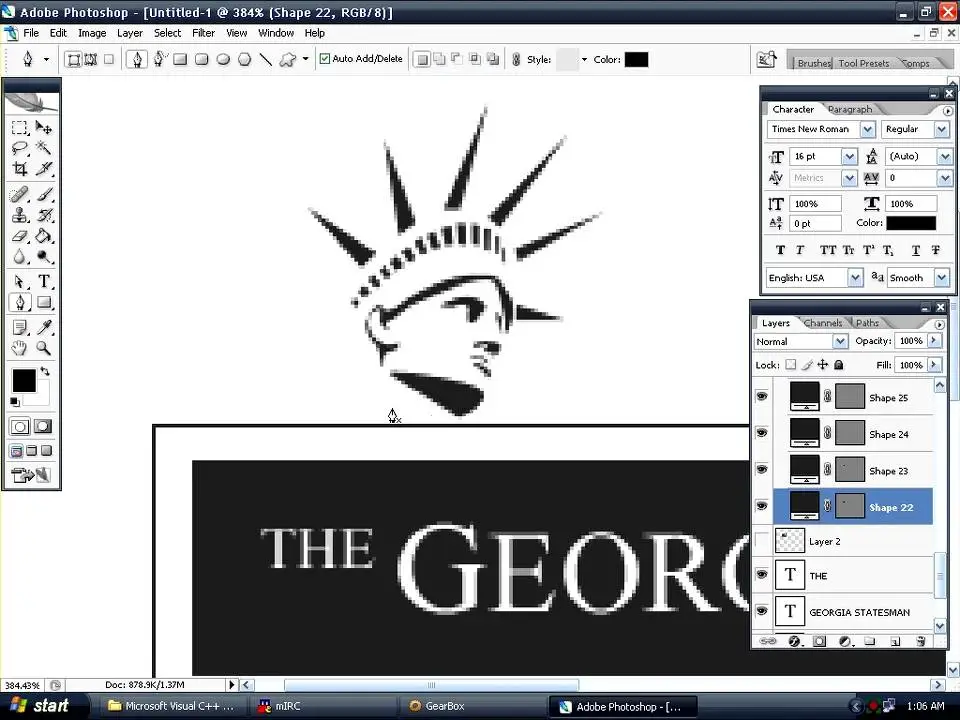The width and height of the screenshot is (960, 720).
Task: Select the Eyedropper tool
Action: (x=43, y=328)
